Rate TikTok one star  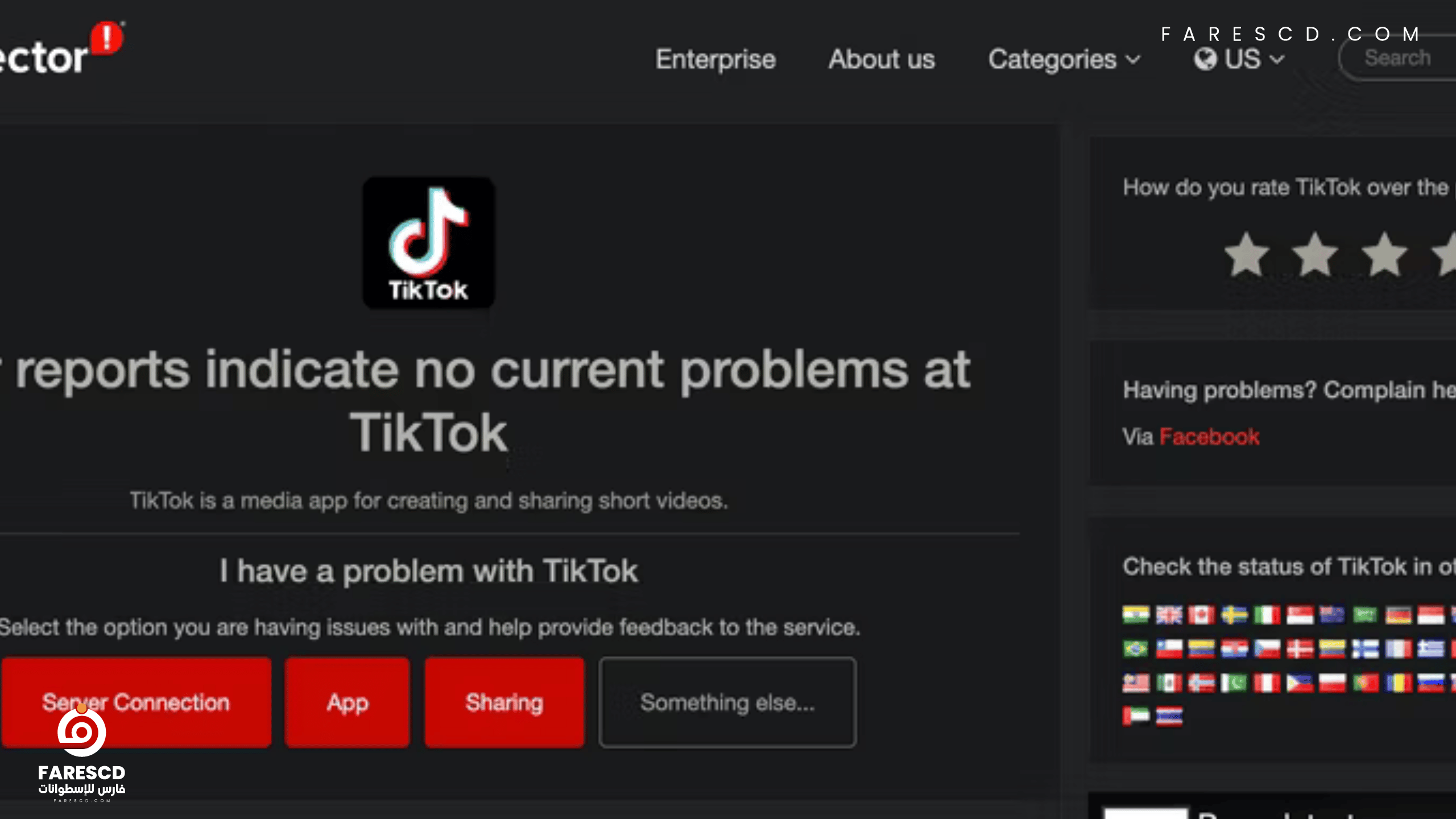1247,255
